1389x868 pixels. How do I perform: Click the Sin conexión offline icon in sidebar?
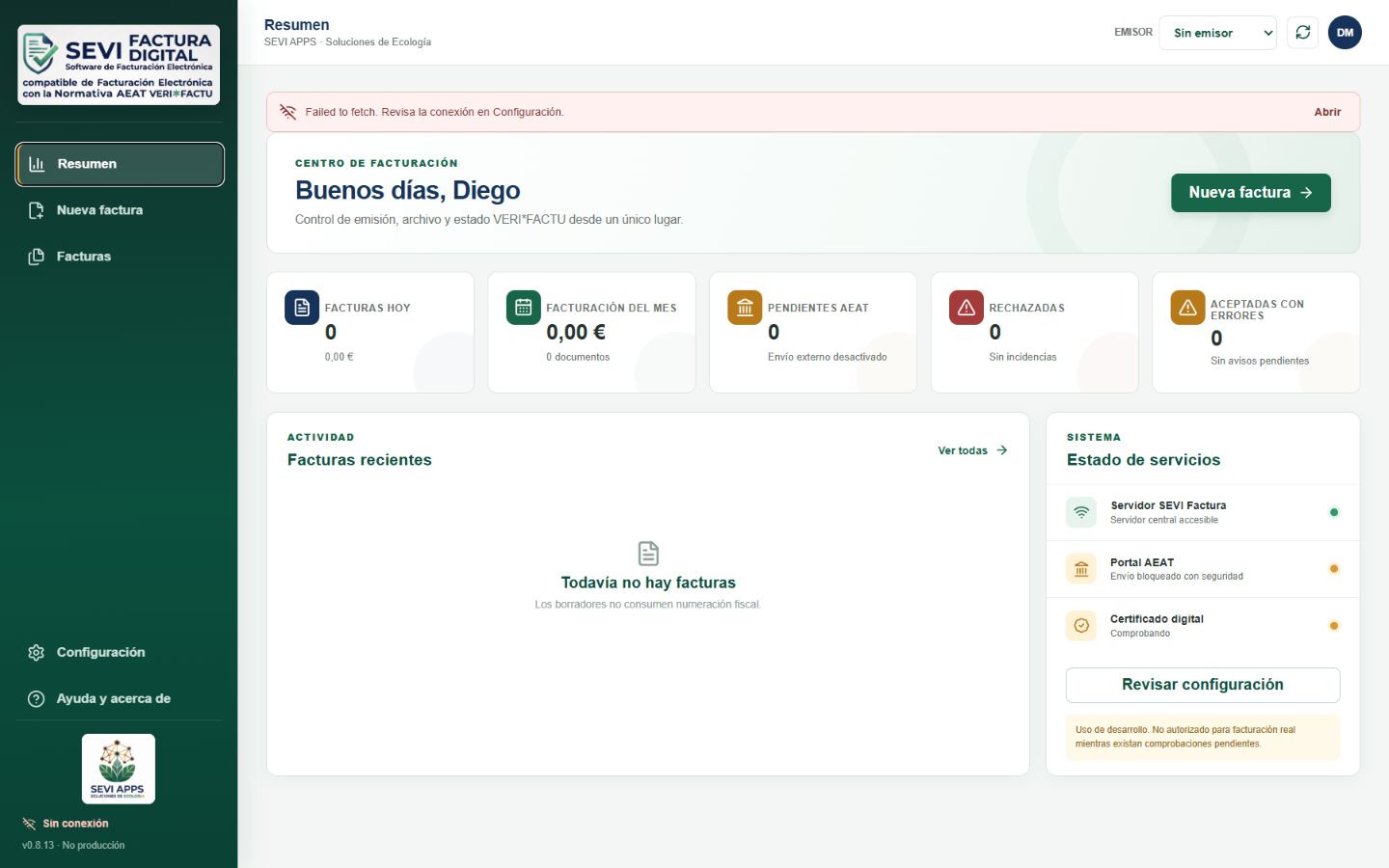[x=29, y=824]
